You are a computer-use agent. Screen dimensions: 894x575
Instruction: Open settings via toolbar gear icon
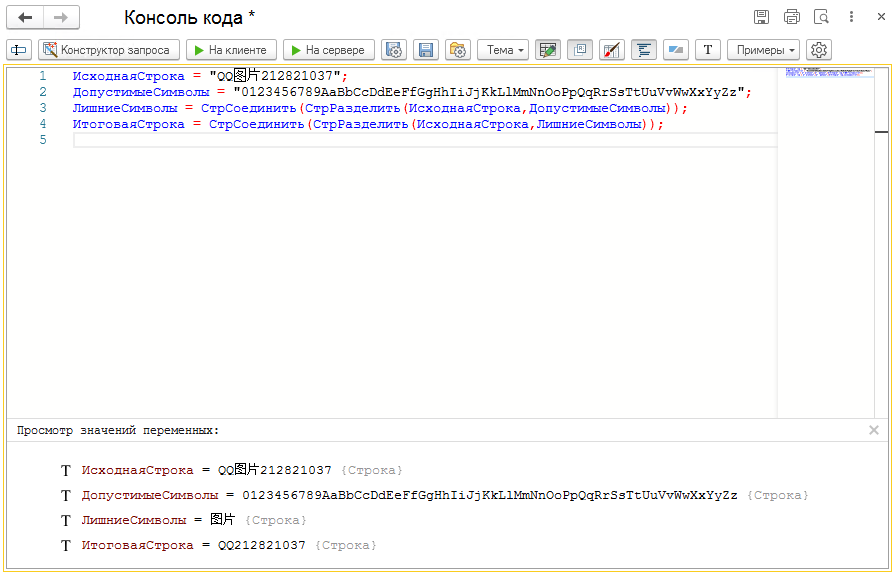(x=819, y=50)
